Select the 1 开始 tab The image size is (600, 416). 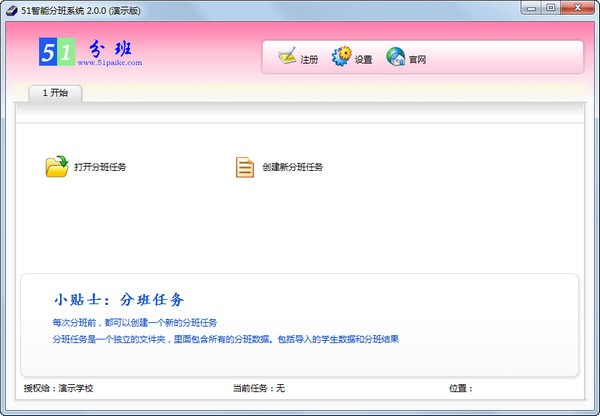click(55, 93)
